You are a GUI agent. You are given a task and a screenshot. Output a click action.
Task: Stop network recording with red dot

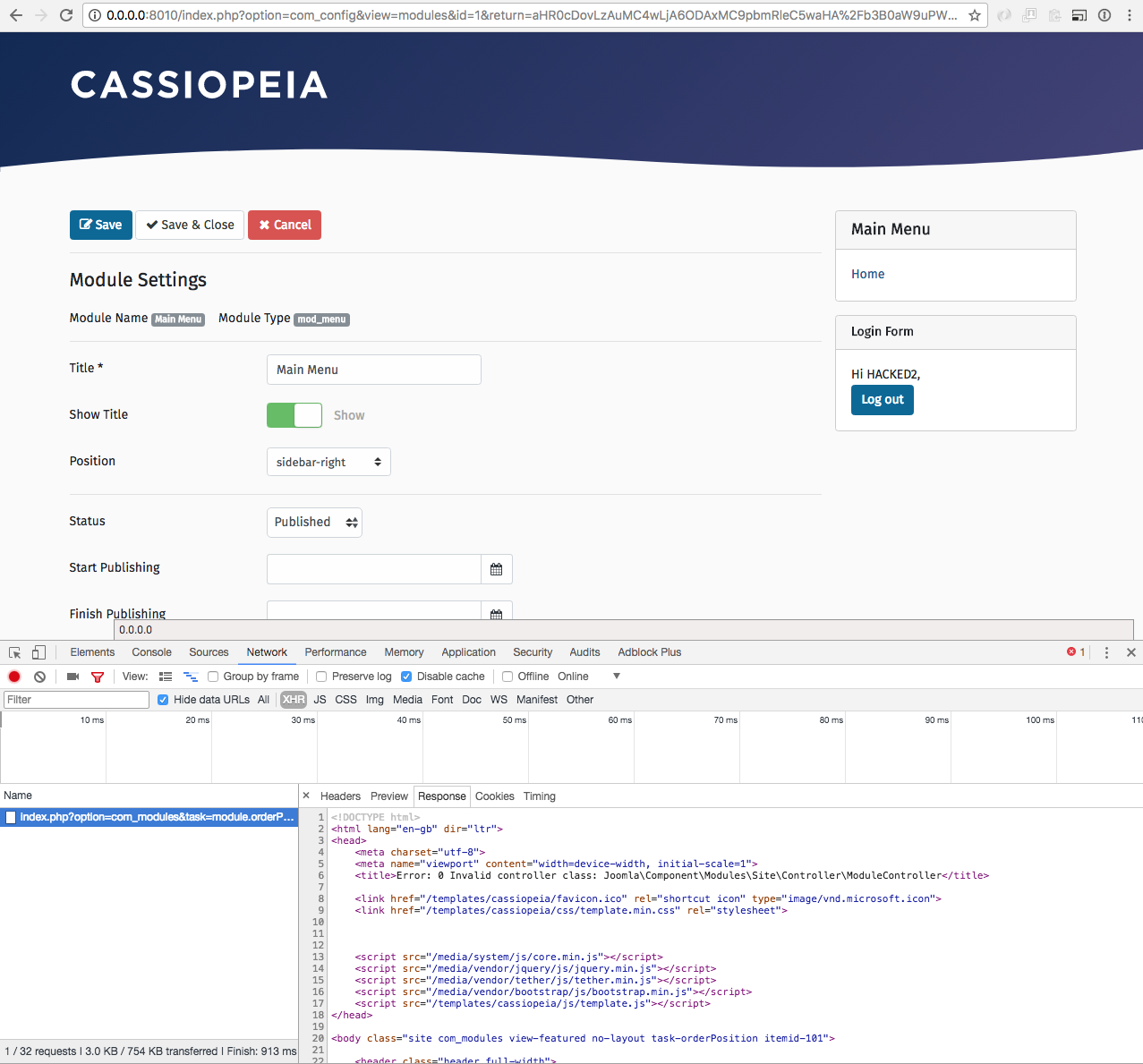click(x=14, y=677)
